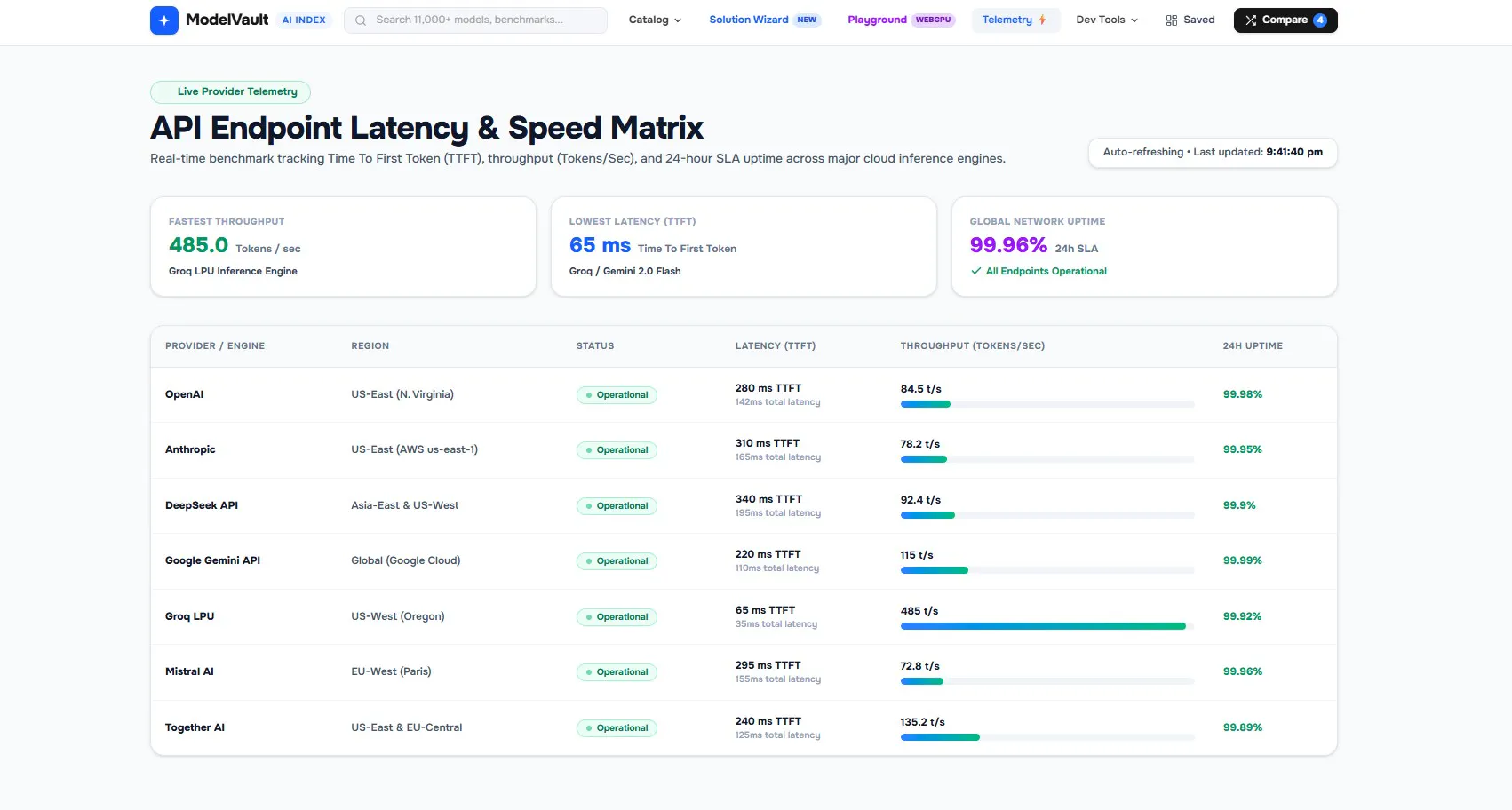Click the region US-West (Oregon)
Image resolution: width=1512 pixels, height=810 pixels.
(398, 616)
